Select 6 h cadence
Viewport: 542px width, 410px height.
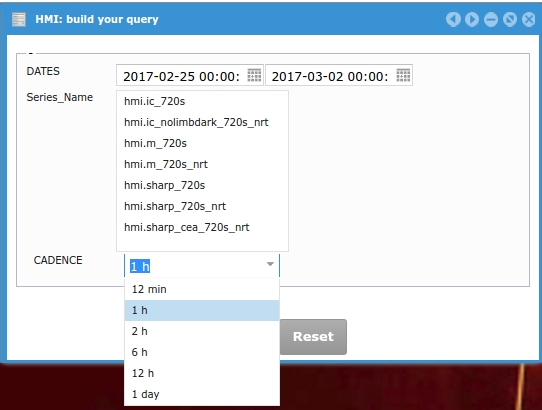[x=202, y=352]
